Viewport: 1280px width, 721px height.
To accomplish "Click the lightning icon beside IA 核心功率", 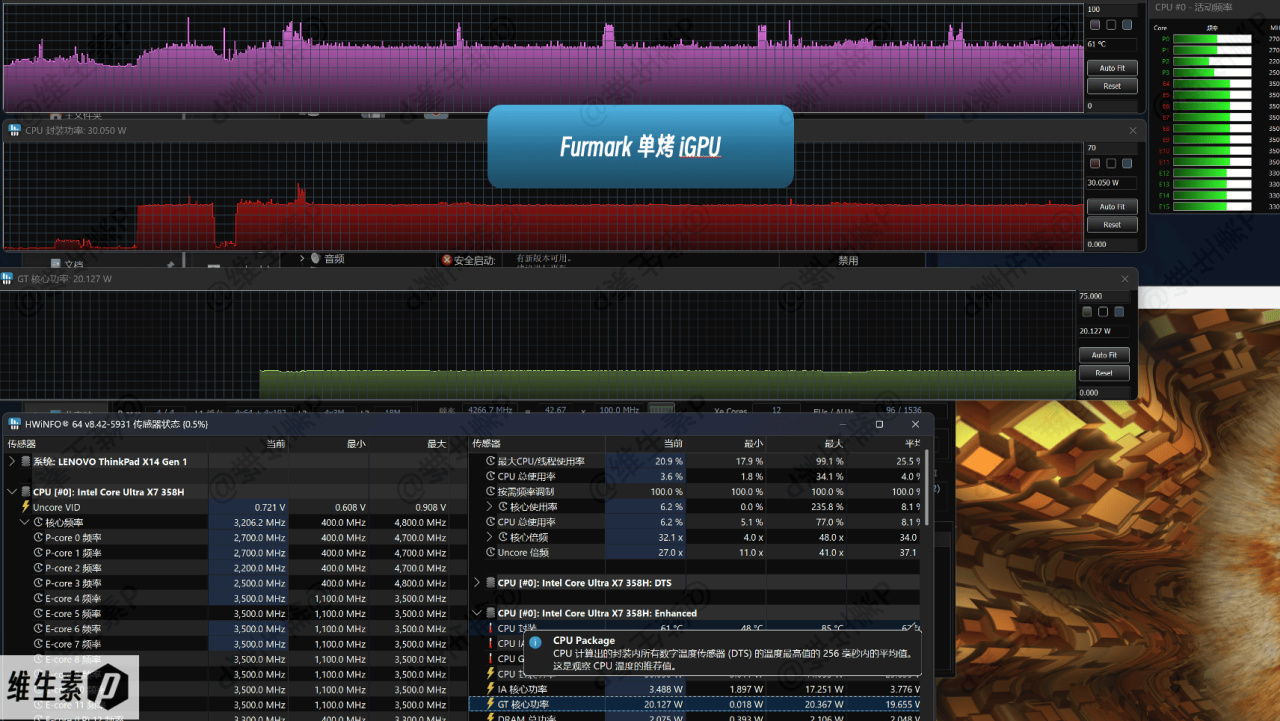I will point(490,689).
